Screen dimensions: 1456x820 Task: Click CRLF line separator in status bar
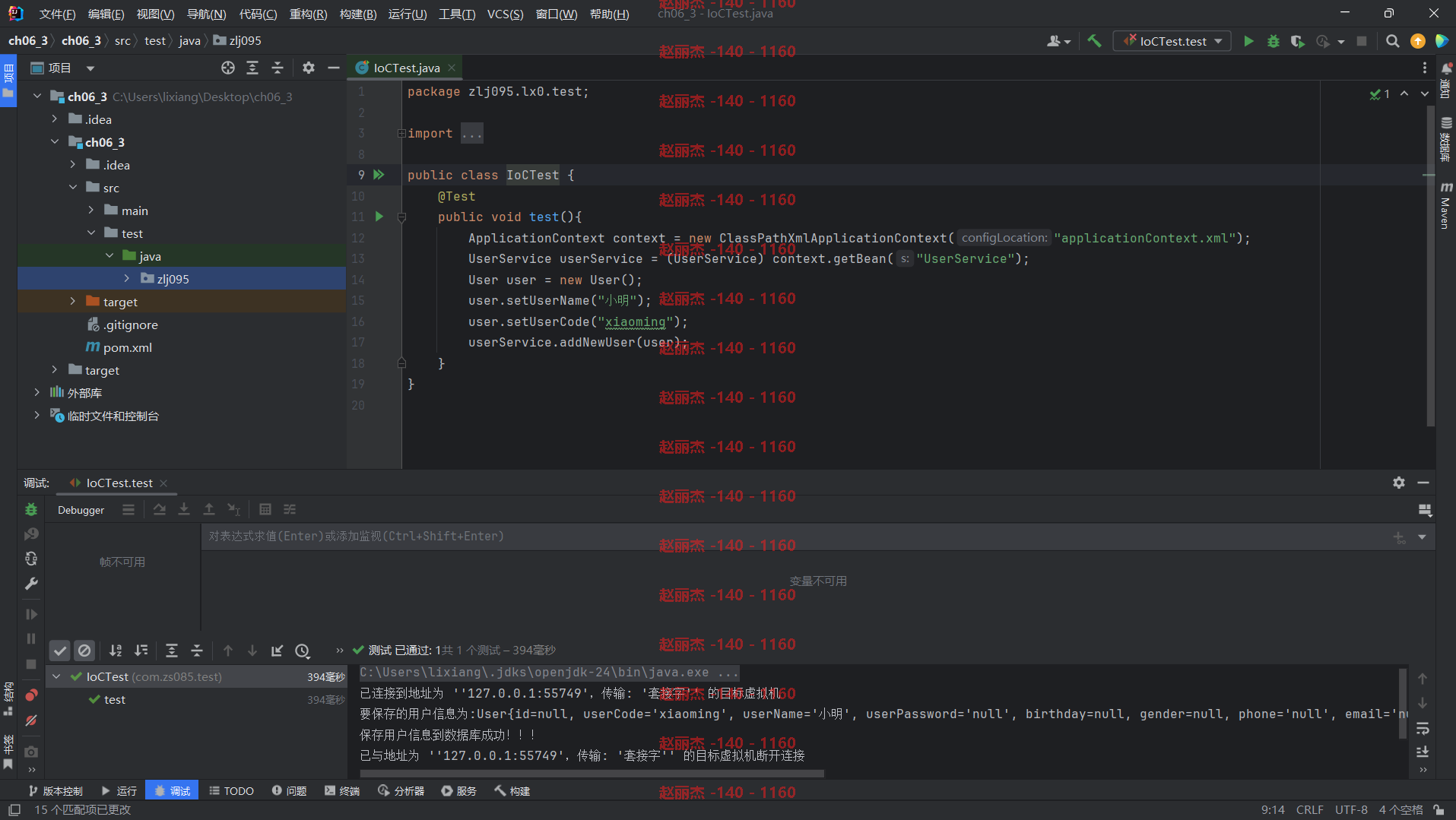[x=1309, y=809]
